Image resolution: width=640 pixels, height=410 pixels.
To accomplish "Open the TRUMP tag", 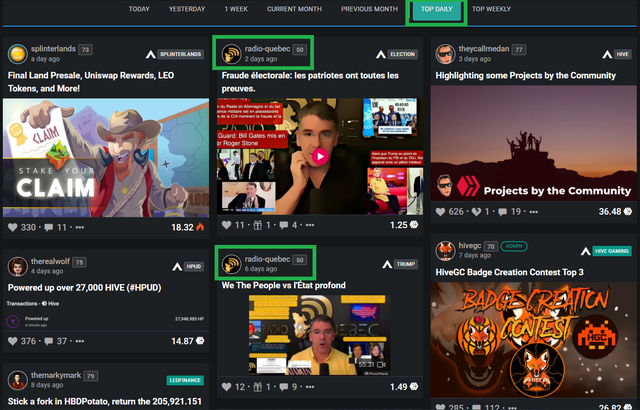I will [x=406, y=264].
